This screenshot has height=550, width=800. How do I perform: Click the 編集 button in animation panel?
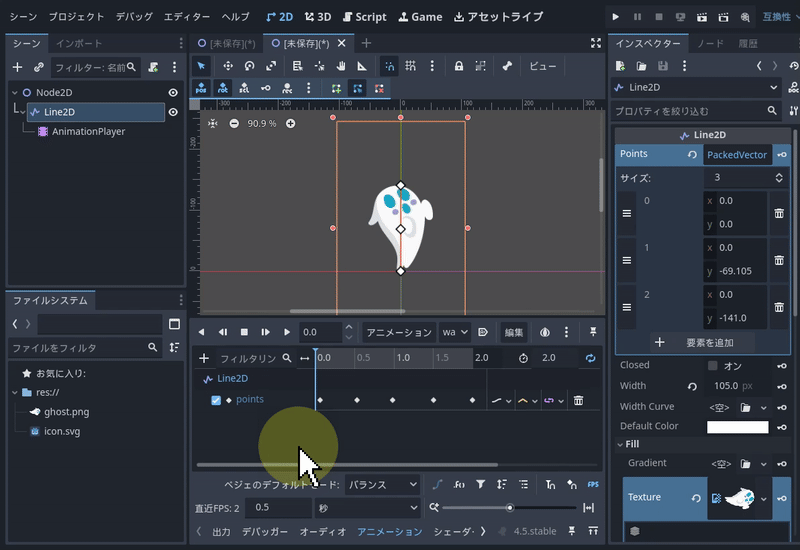[514, 332]
